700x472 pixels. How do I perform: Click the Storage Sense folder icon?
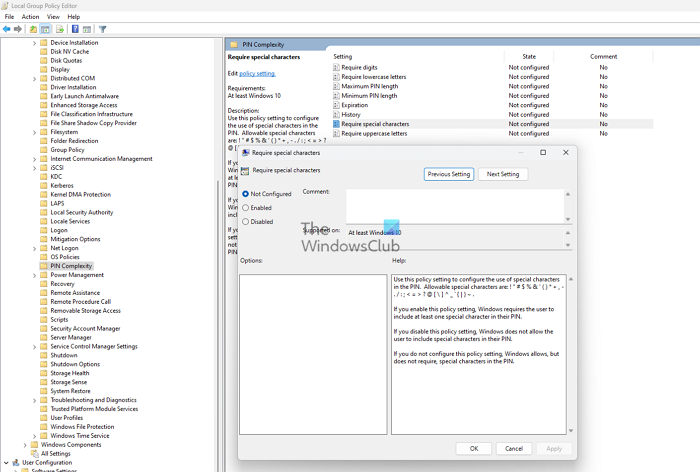(44, 382)
